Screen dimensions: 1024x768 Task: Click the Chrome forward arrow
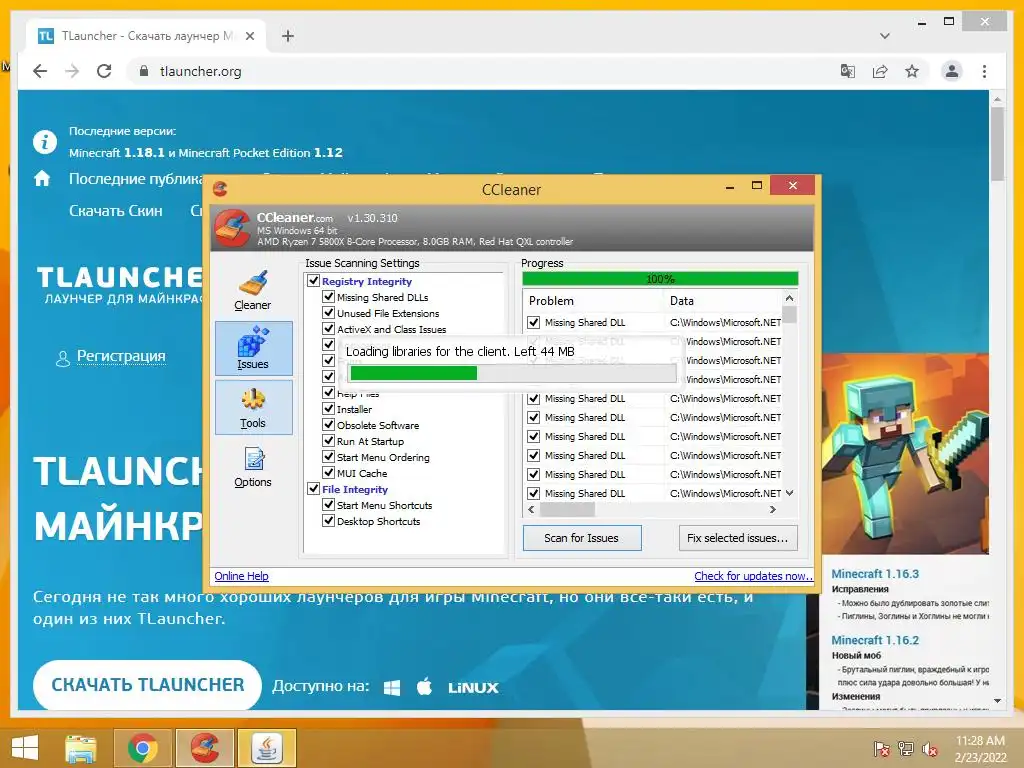[x=72, y=71]
